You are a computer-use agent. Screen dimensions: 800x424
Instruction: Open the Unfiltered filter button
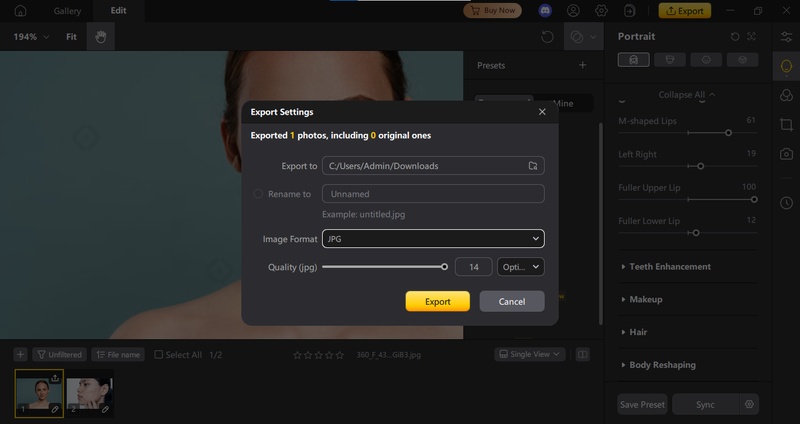click(60, 354)
